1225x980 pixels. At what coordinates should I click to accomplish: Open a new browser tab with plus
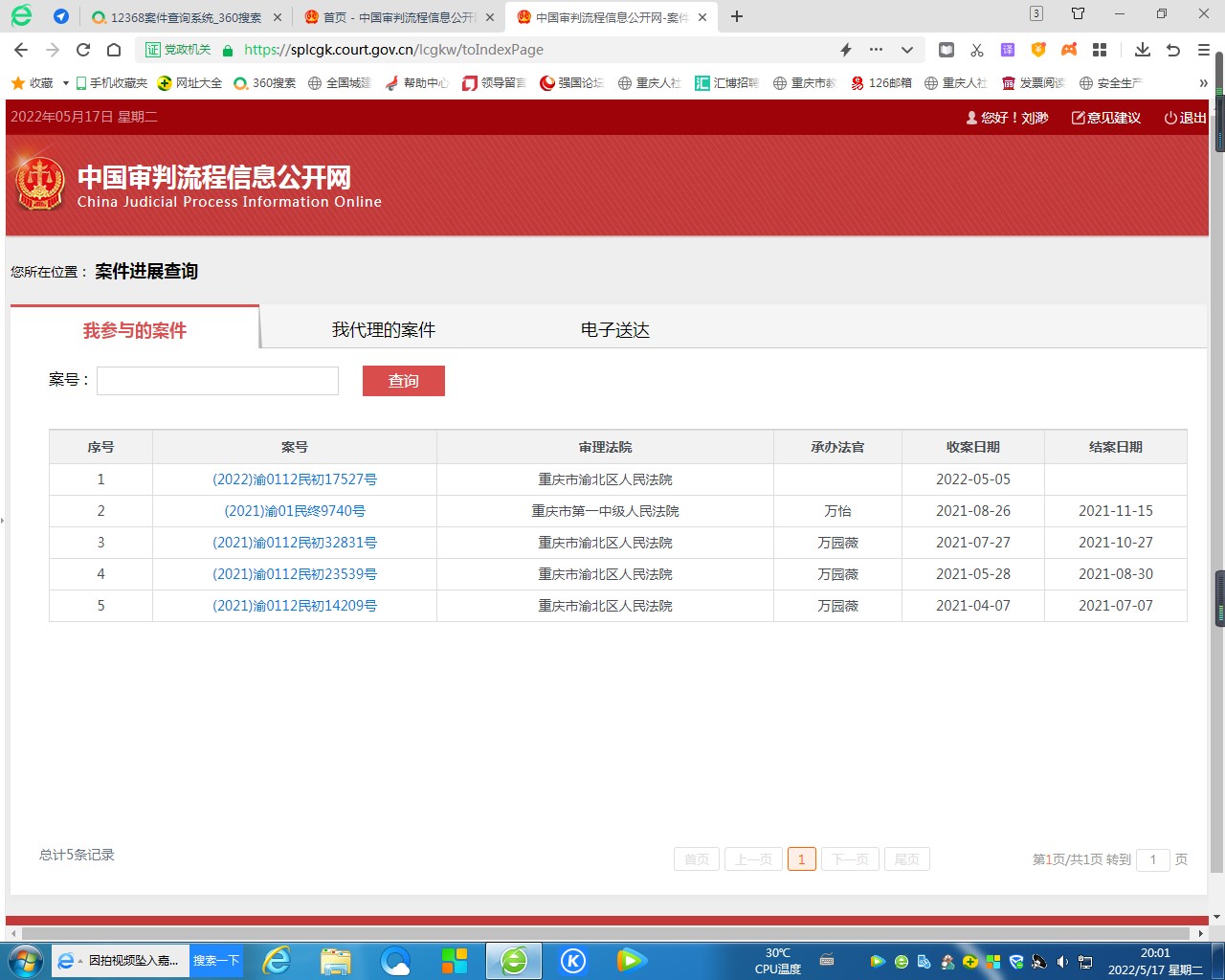(x=737, y=16)
